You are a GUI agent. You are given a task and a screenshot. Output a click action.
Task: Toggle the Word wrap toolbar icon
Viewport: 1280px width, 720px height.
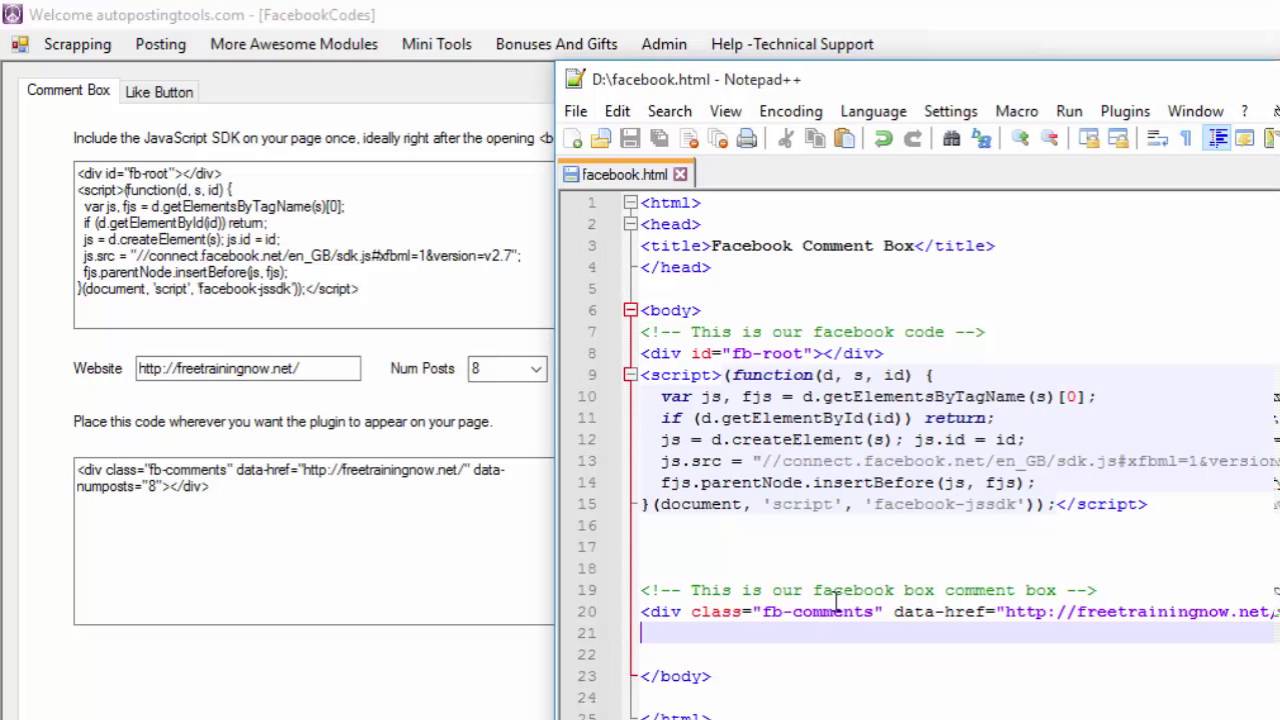pos(1156,139)
